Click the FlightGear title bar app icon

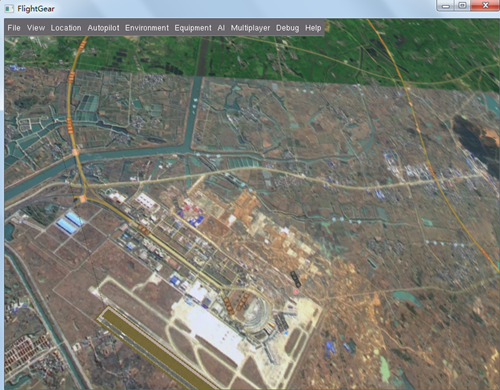click(x=9, y=9)
